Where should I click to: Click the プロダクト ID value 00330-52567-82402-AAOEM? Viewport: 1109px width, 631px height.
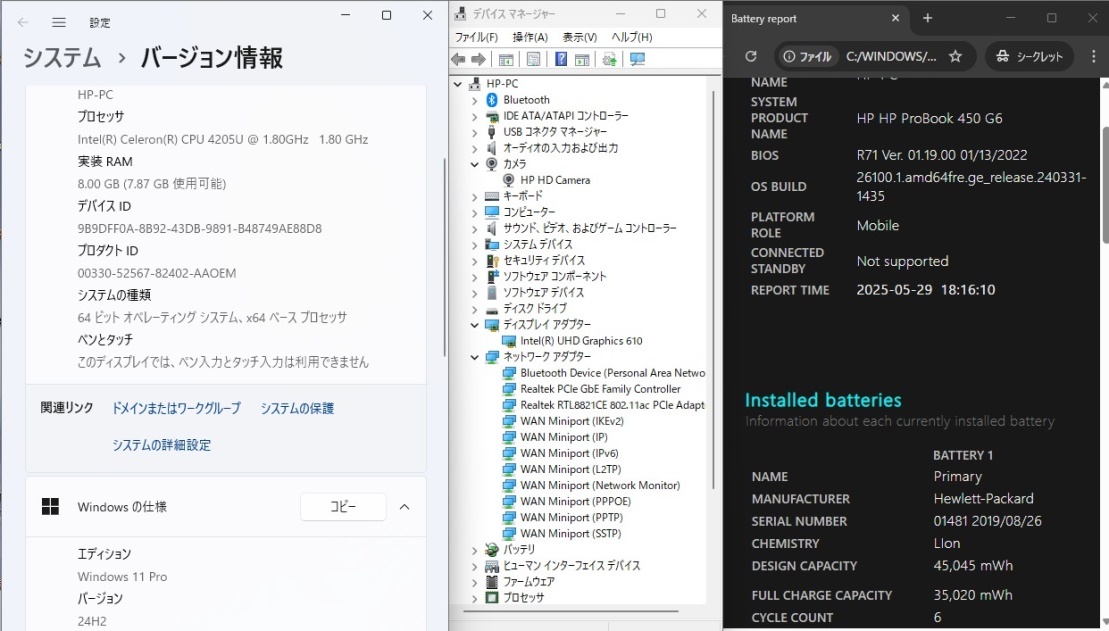click(157, 273)
